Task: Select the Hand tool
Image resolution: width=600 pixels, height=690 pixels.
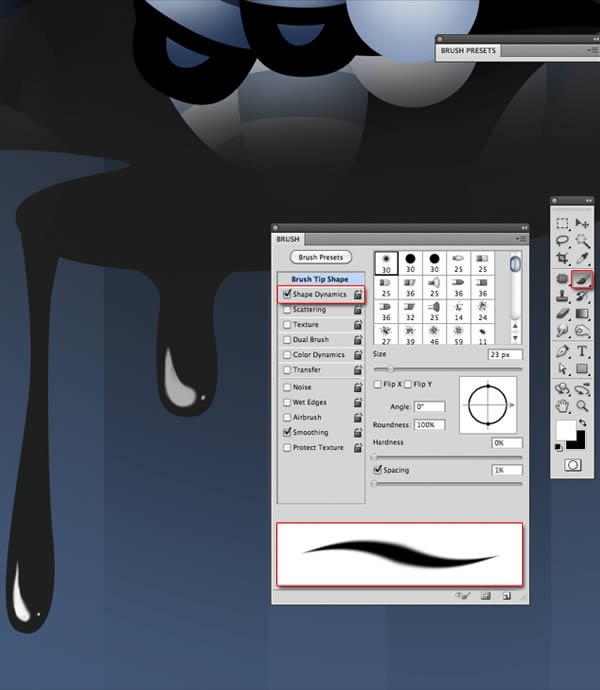Action: (562, 406)
